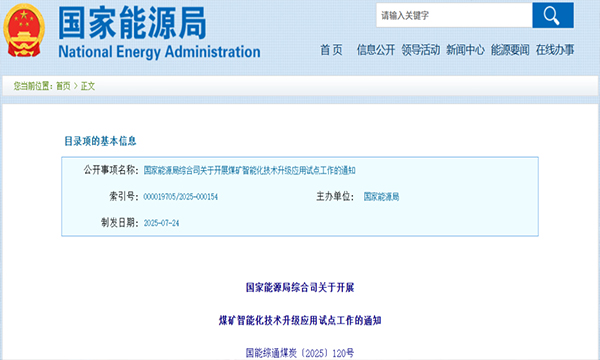Image resolution: width=600 pixels, height=360 pixels.
Task: Open the 首页 navigation menu item
Action: pyautogui.click(x=331, y=50)
